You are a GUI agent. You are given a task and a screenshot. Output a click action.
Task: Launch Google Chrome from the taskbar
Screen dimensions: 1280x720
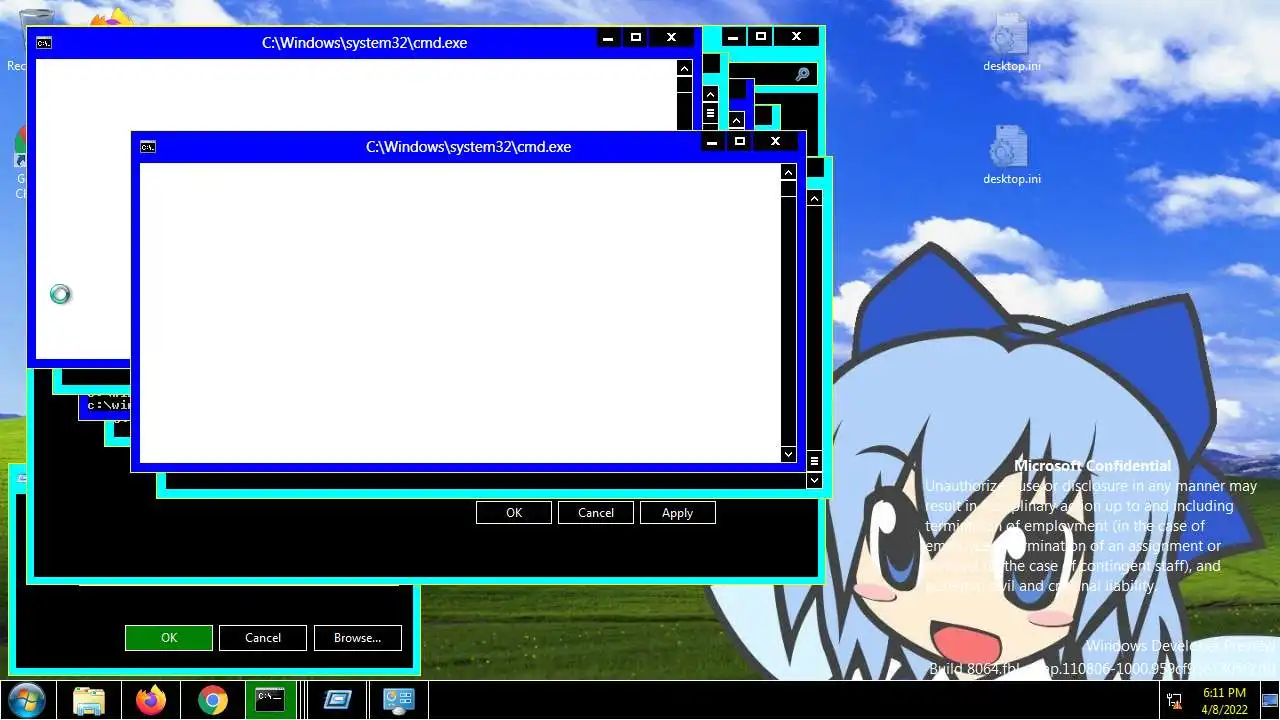click(x=213, y=700)
